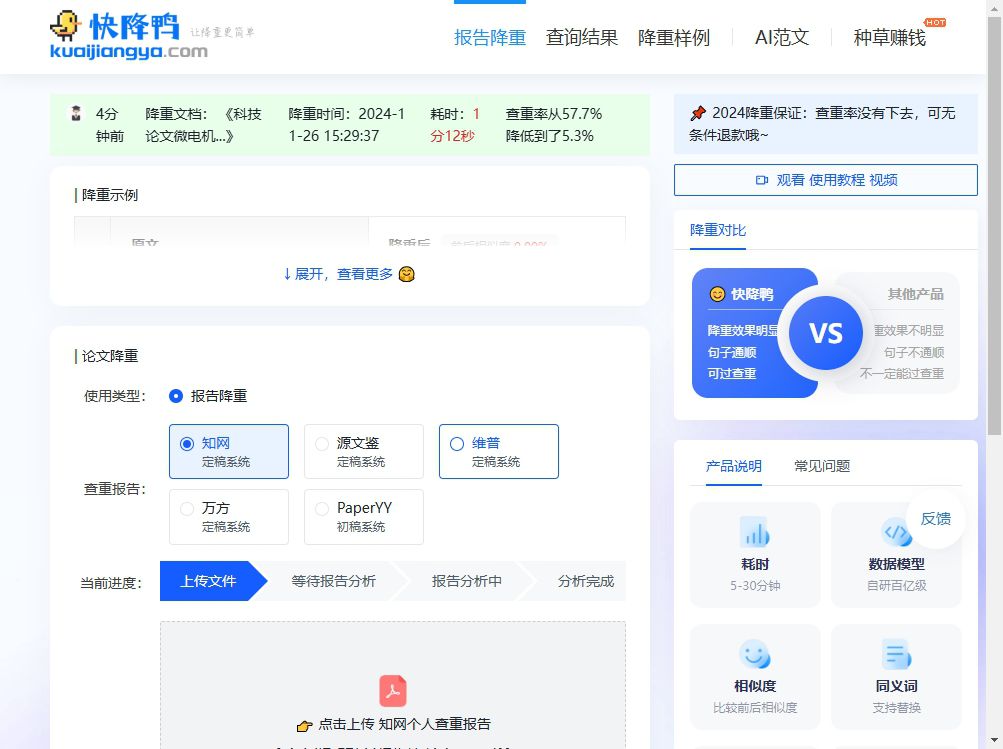Click the code brackets icon above 数据模型

896,531
